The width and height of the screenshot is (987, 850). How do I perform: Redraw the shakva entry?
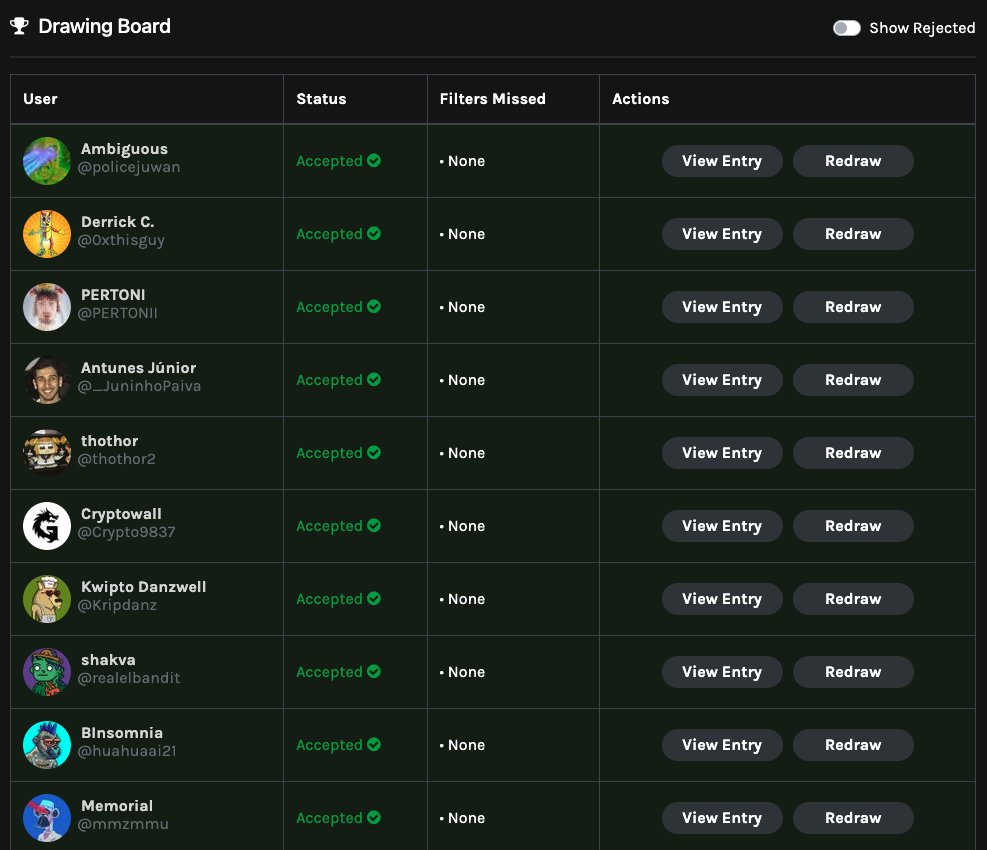click(853, 672)
